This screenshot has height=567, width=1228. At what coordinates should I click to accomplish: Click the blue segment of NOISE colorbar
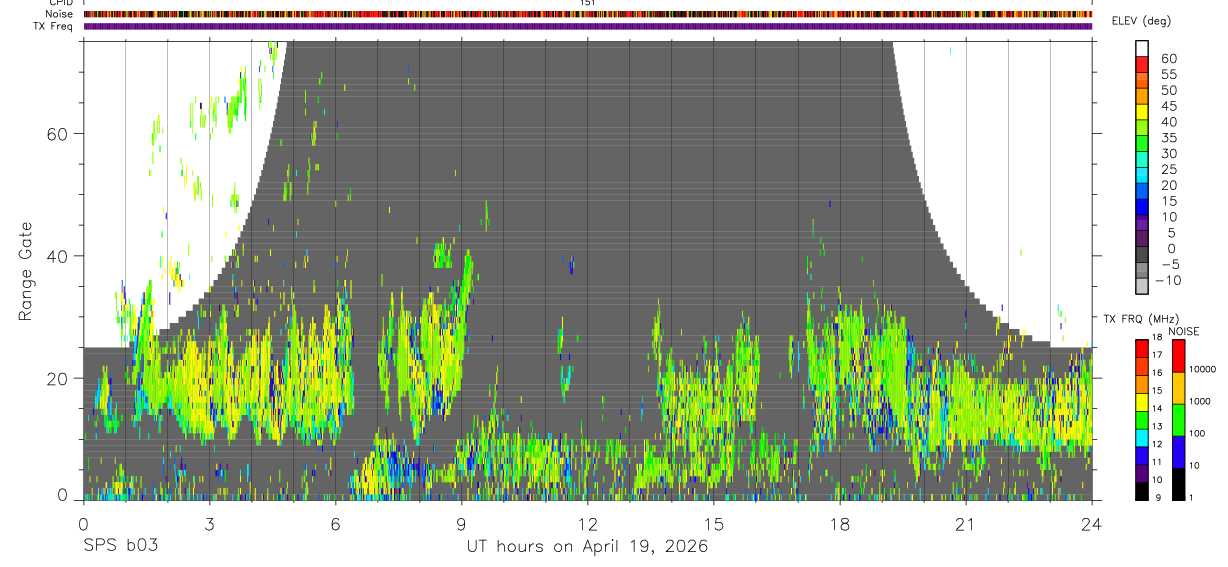click(x=1180, y=452)
